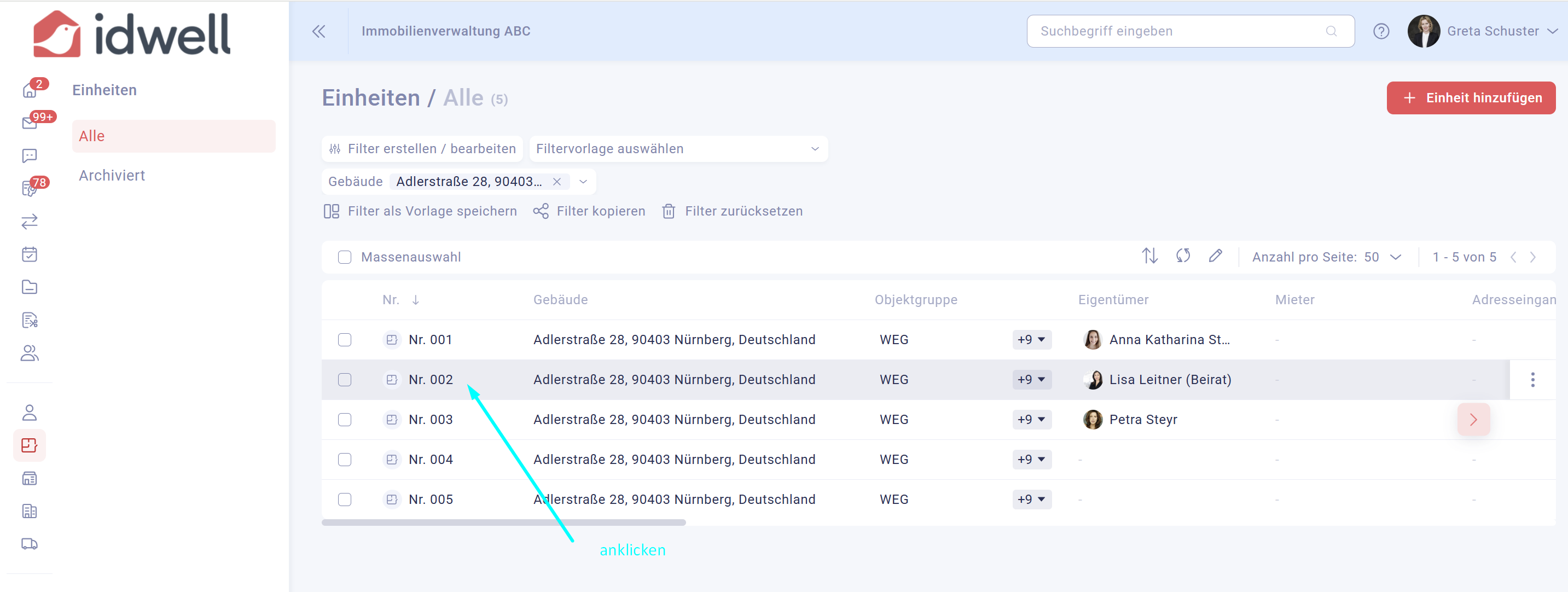Check the box for Nr. 005
Viewport: 1568px width, 592px height.
pos(345,500)
